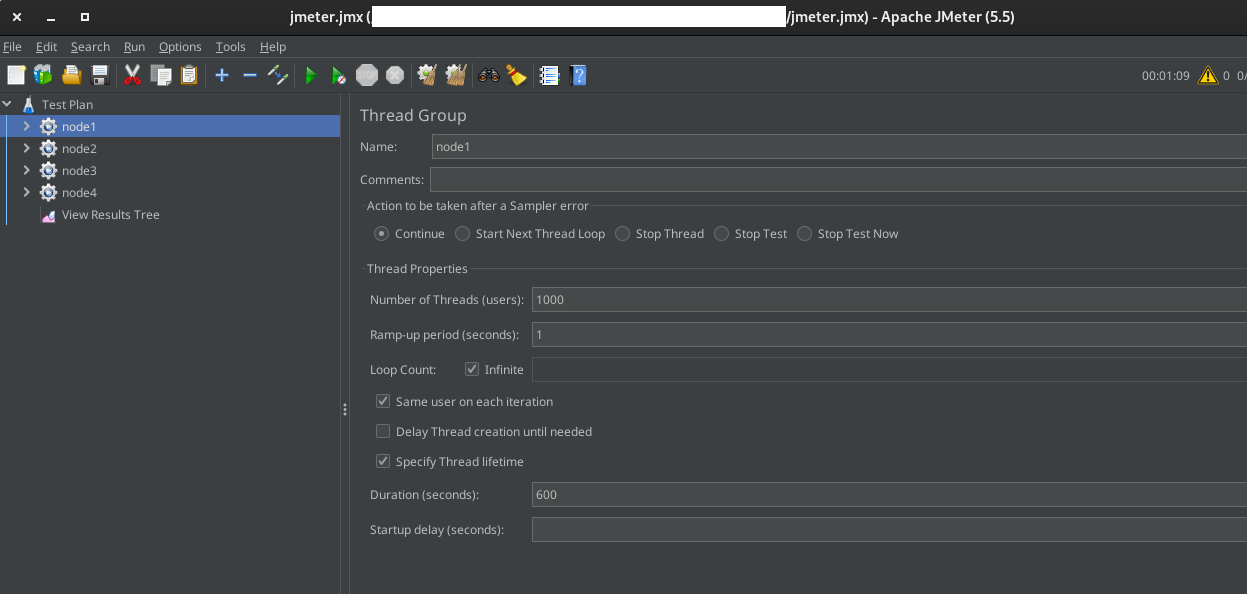
Task: Click the Ramp-up period field
Action: 889,335
